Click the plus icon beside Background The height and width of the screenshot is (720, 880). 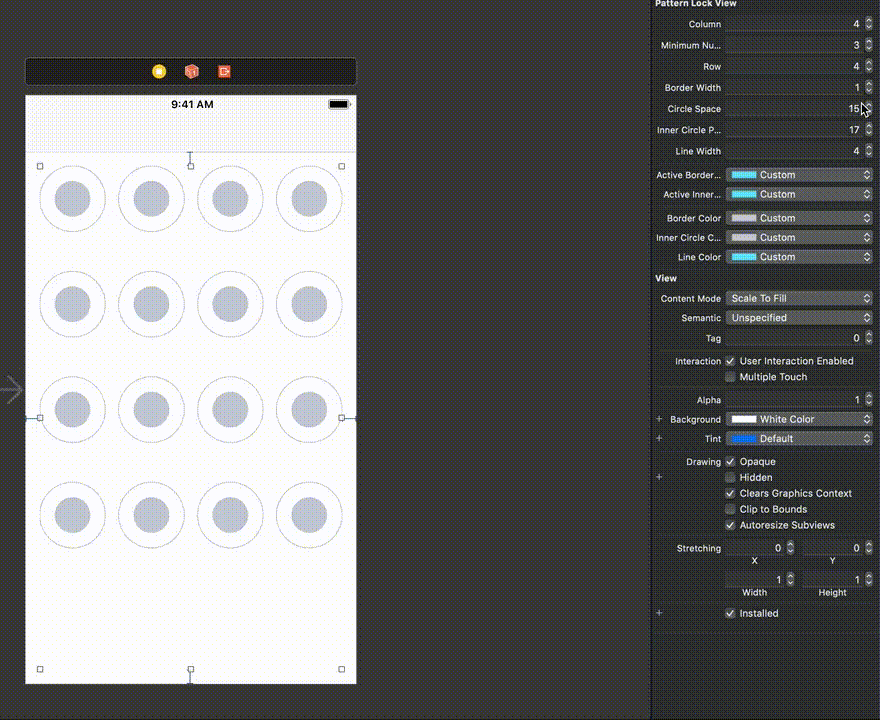659,419
